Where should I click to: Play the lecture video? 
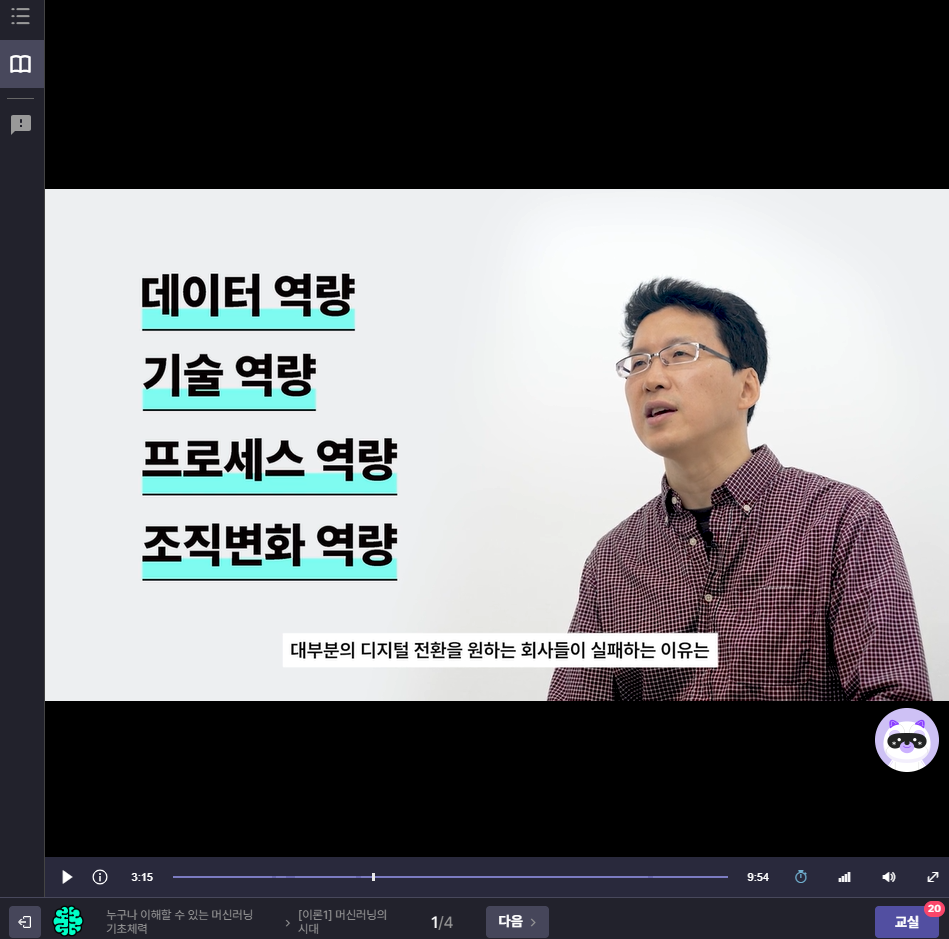[67, 877]
